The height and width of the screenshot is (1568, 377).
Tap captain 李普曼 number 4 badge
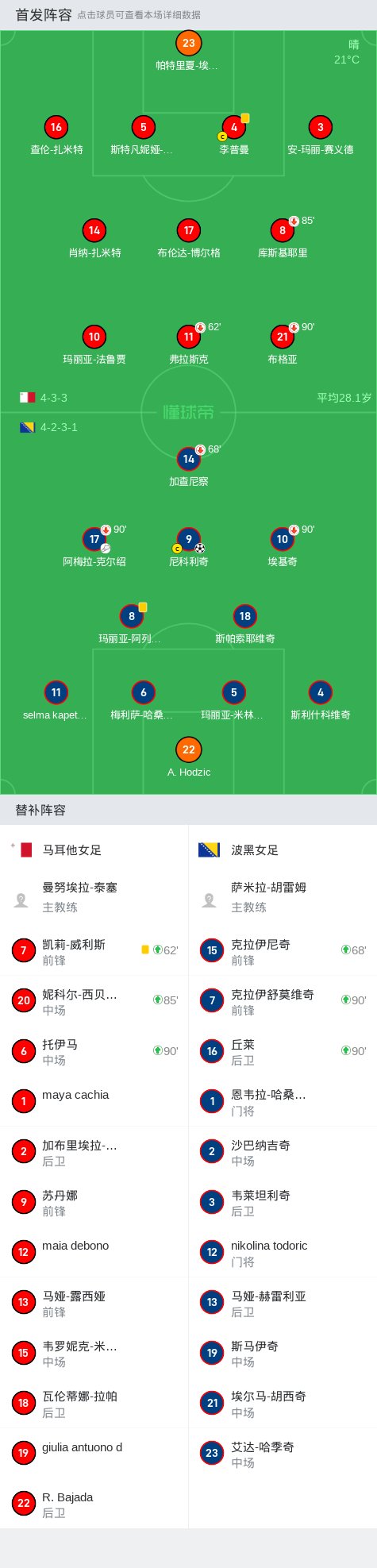click(x=234, y=127)
